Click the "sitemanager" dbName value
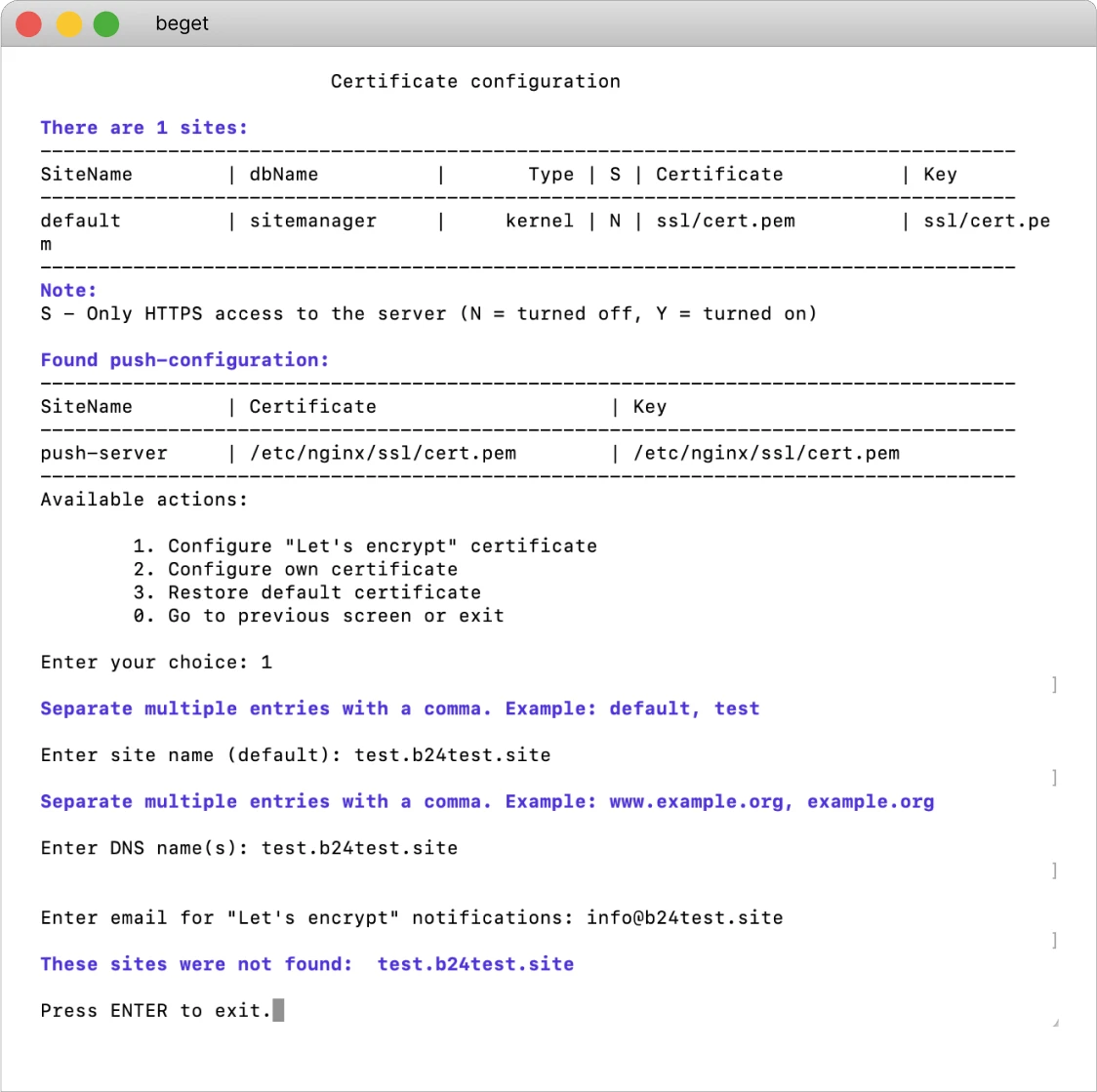 tap(312, 221)
